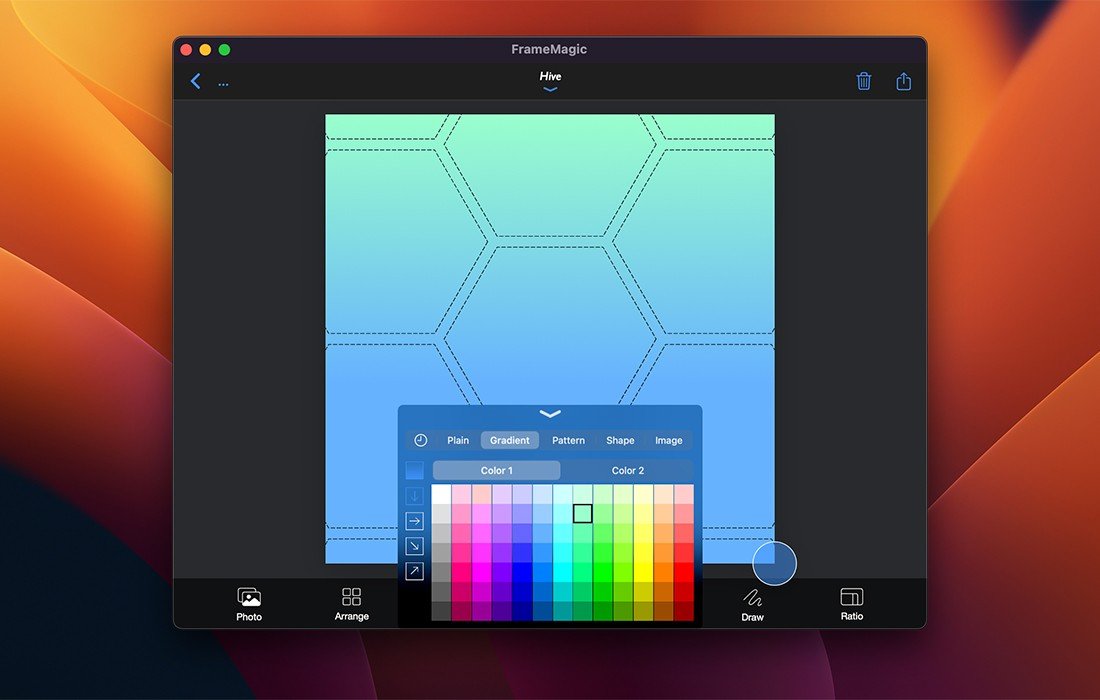Open the three-dots more options menu
The width and height of the screenshot is (1100, 700).
[223, 84]
